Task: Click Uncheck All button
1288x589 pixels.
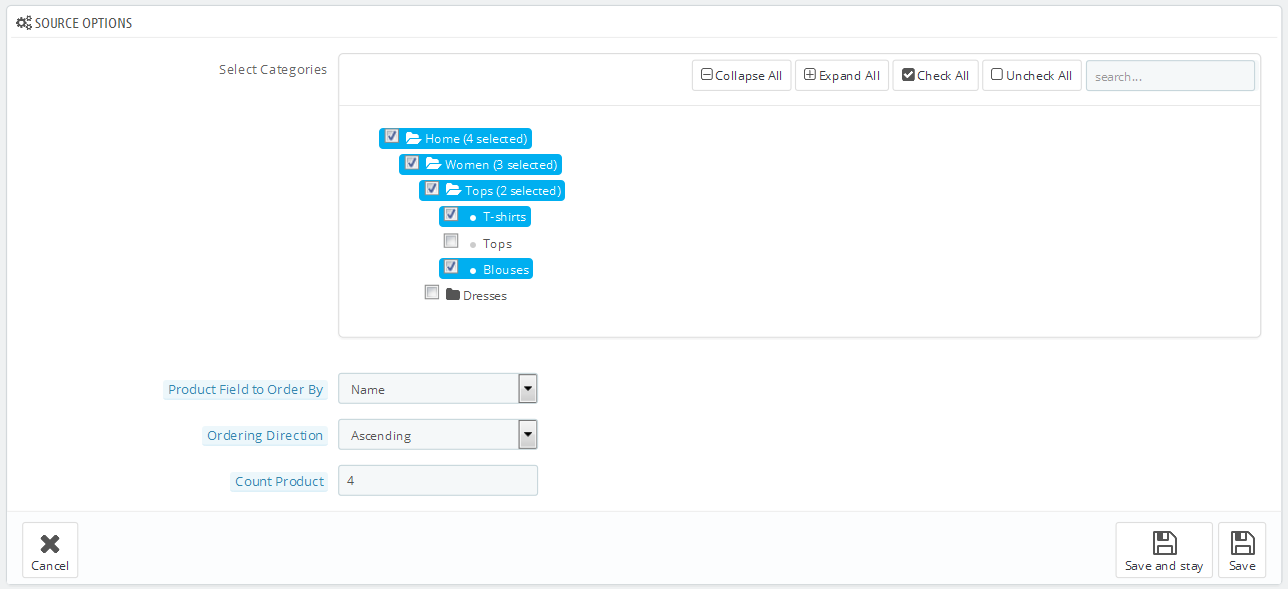Action: pos(1032,76)
